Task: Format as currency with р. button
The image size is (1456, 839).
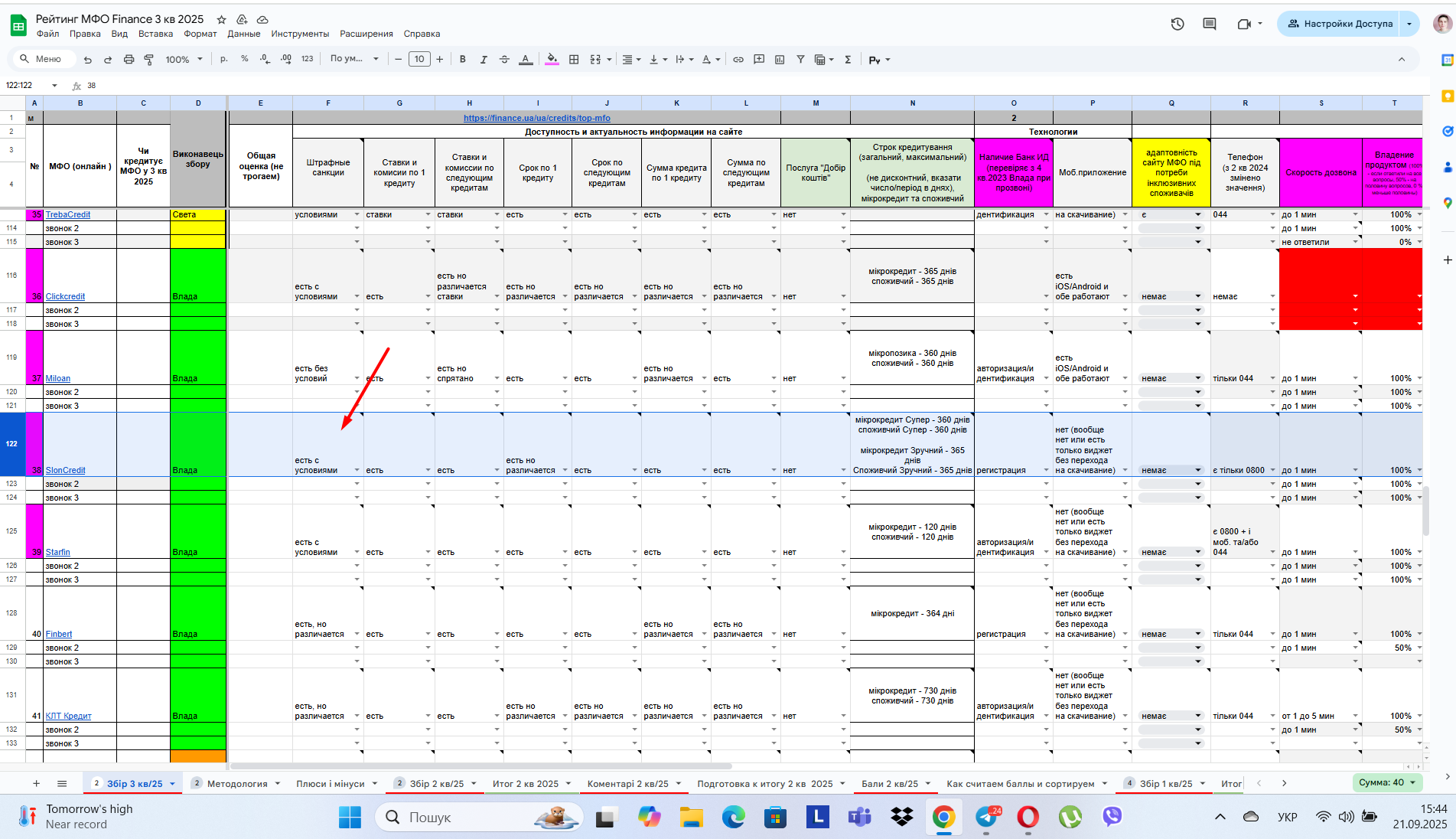Action: pos(224,59)
